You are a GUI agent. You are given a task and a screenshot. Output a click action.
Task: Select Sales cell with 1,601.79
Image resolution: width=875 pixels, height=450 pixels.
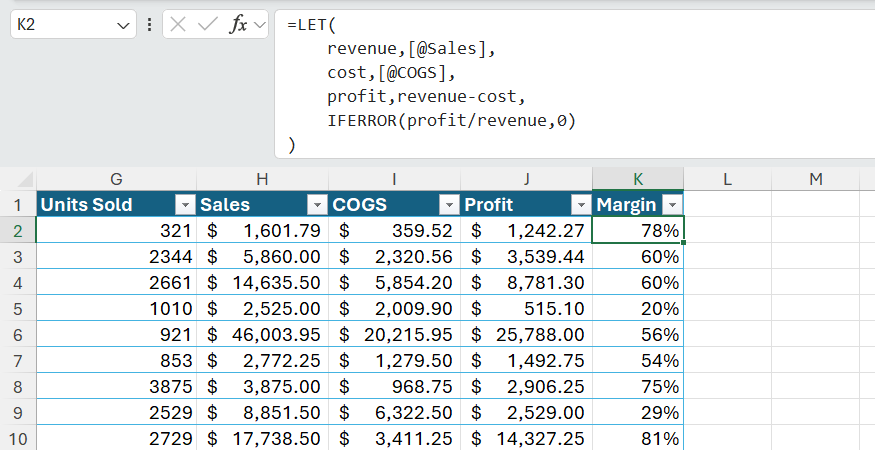262,230
